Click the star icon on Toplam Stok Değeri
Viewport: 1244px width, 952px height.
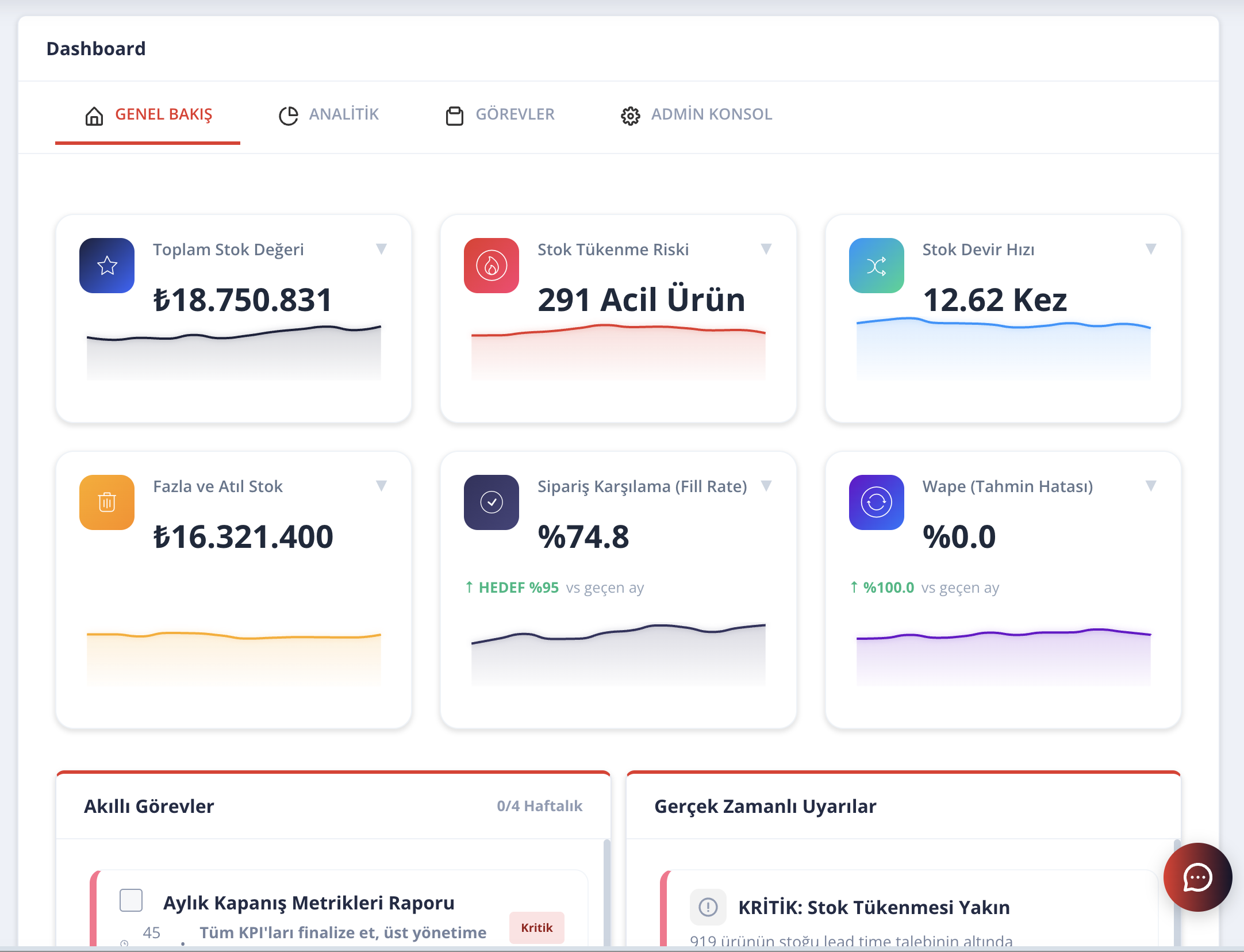(x=107, y=266)
